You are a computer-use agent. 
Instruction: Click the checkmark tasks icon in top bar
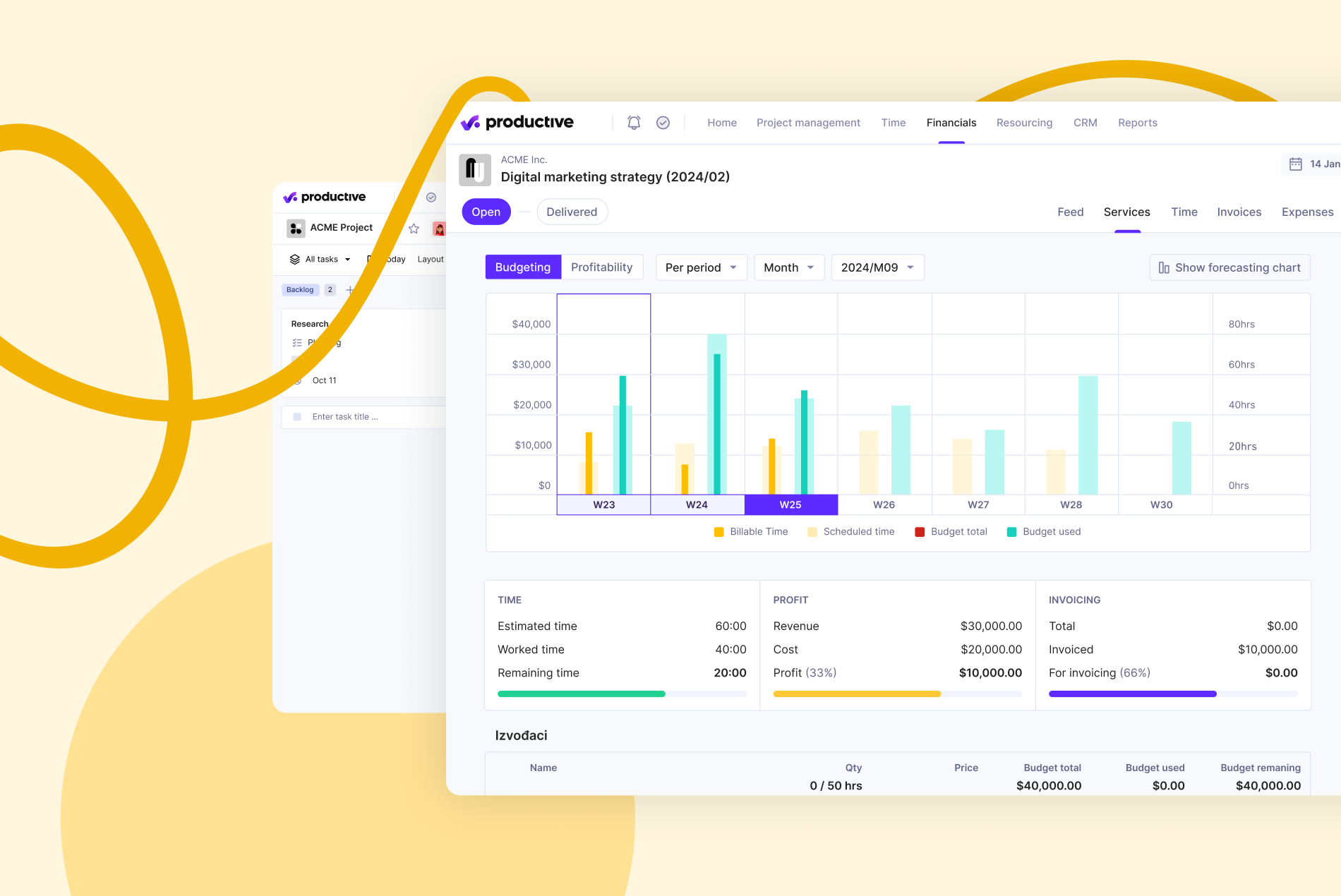(663, 122)
